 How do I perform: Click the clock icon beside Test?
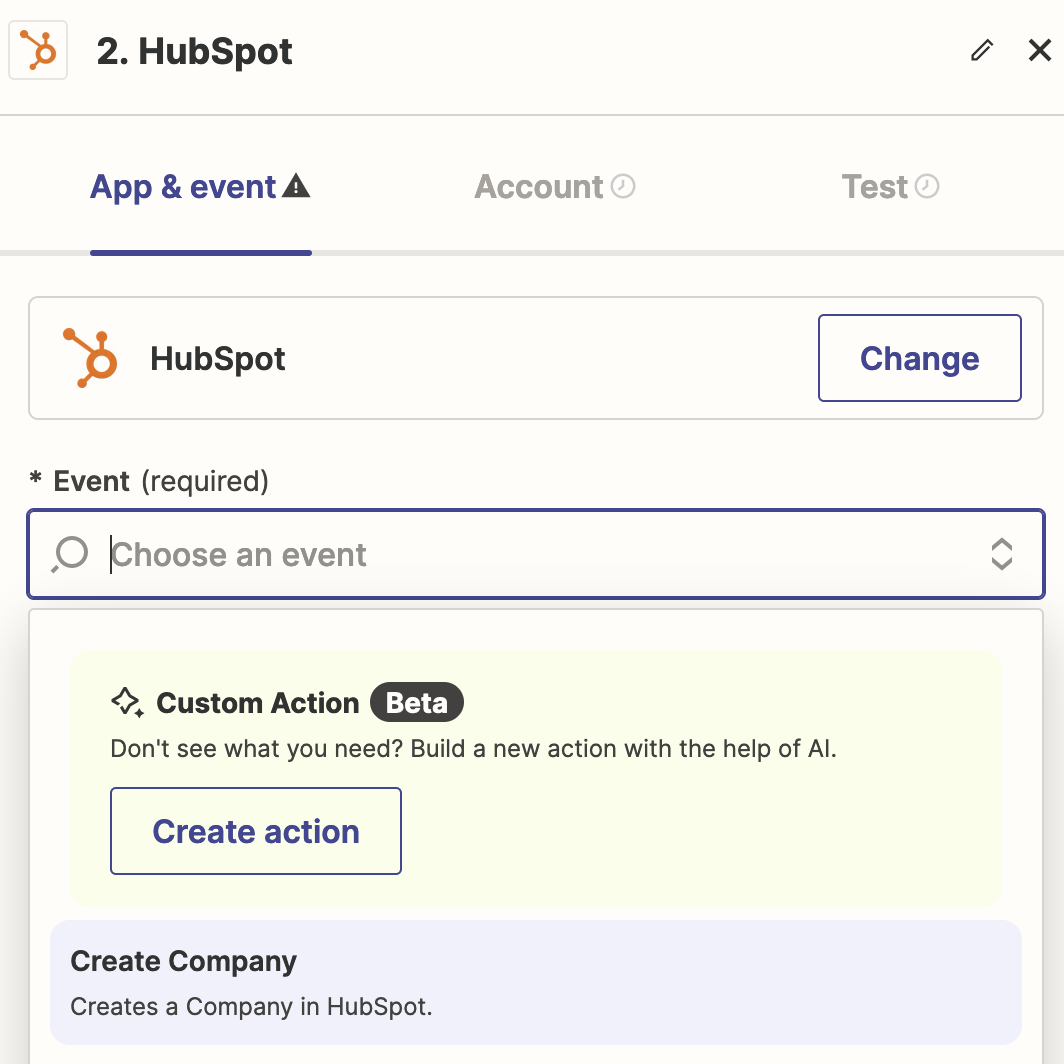927,186
